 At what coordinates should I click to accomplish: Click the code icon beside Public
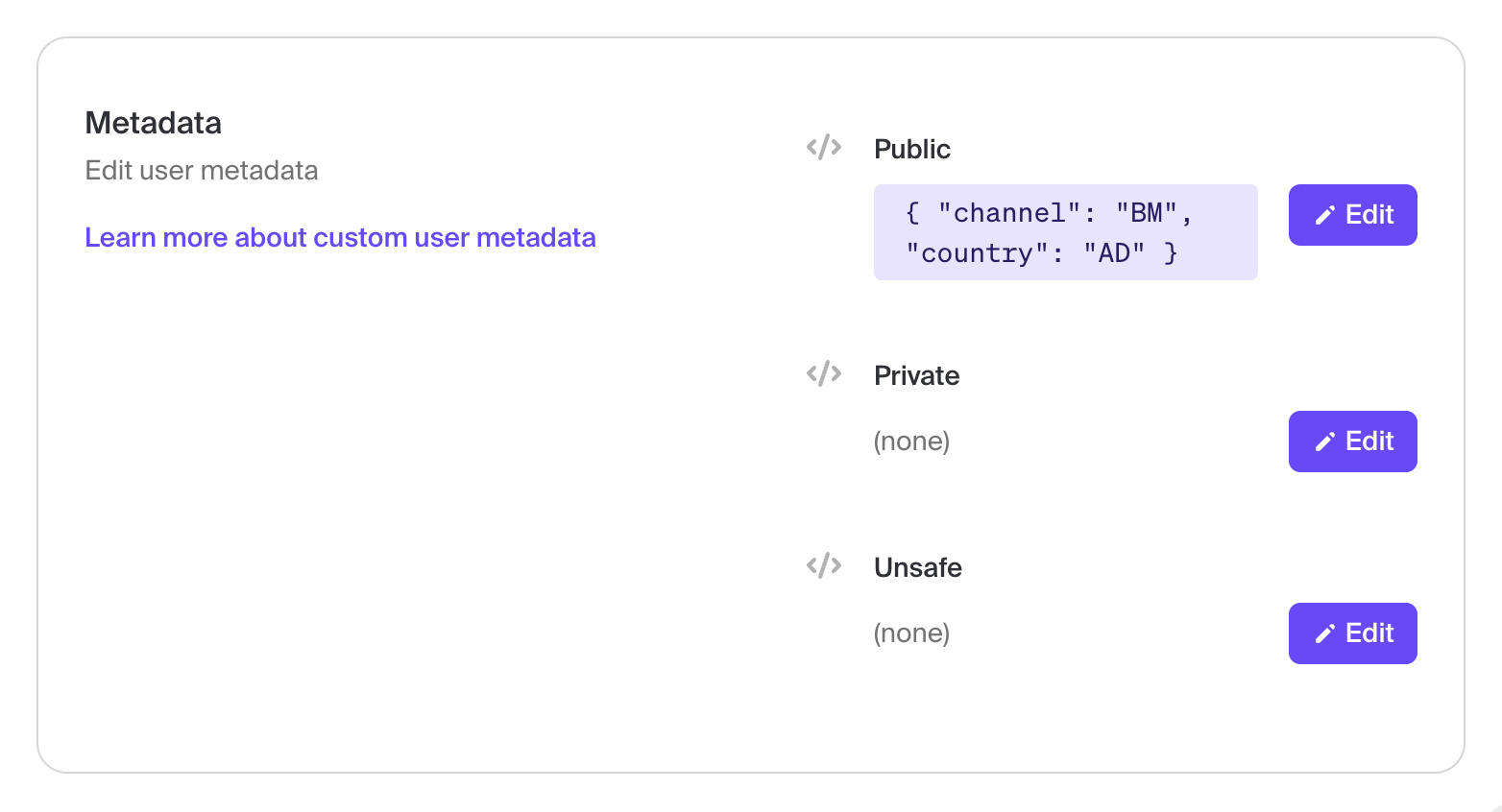(824, 148)
